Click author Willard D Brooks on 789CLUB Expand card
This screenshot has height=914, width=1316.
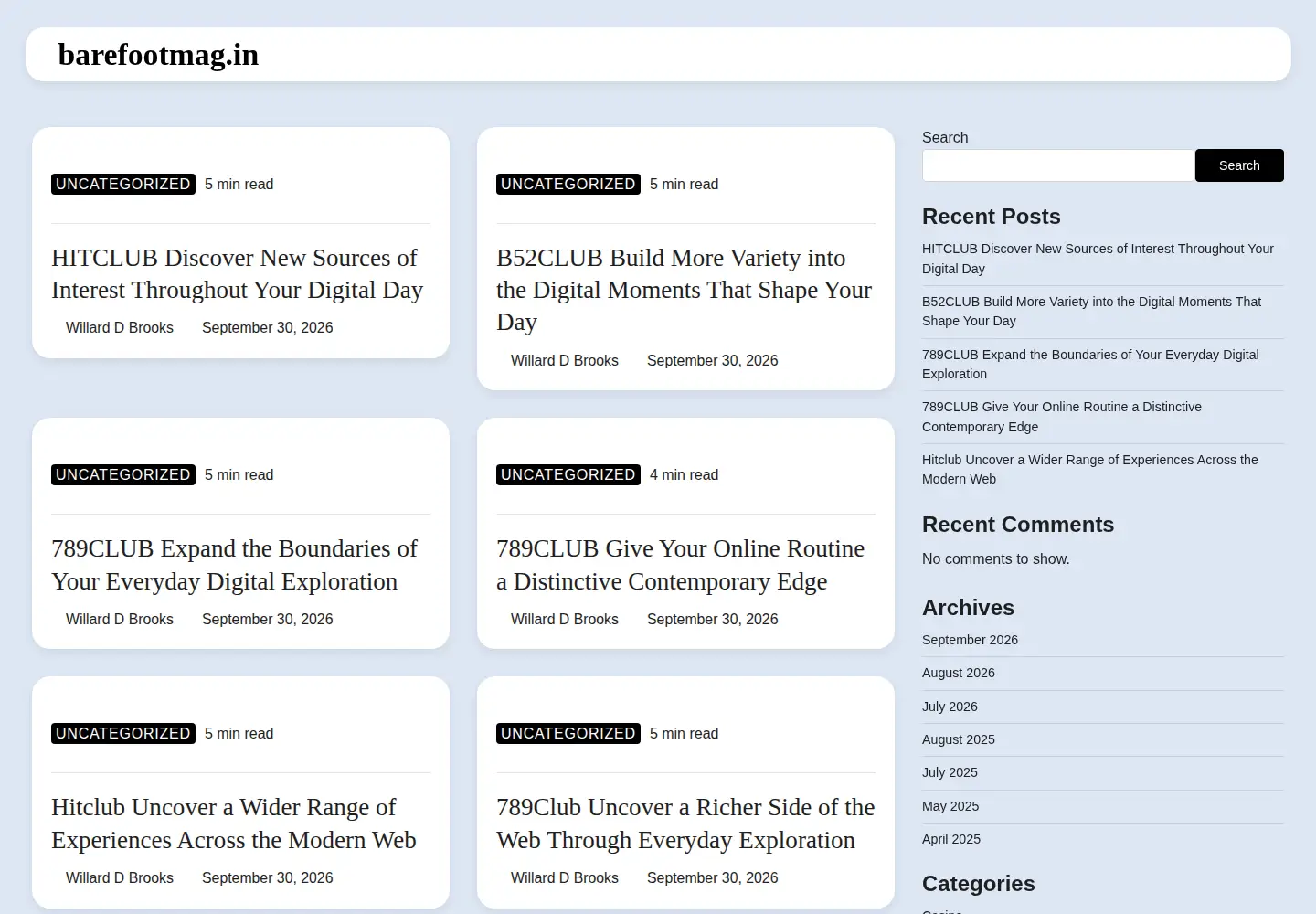tap(120, 619)
